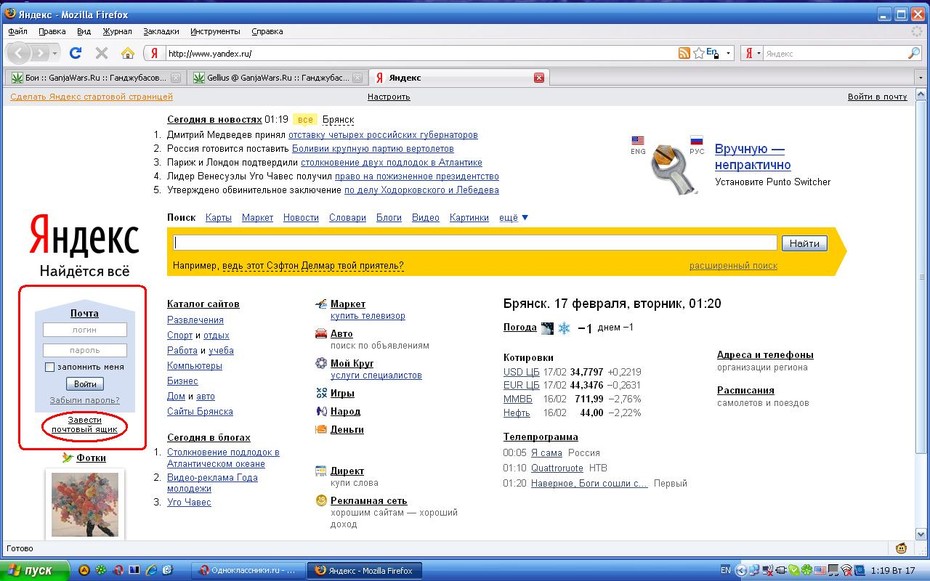This screenshot has width=930, height=581.
Task: Click the orange RSS feed icon in address bar
Action: pyautogui.click(x=684, y=53)
